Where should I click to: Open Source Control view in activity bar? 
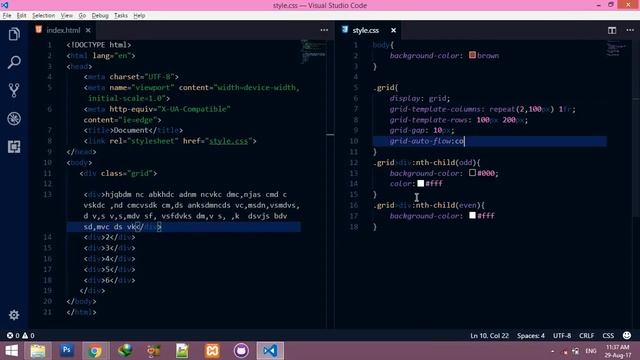pos(14,90)
